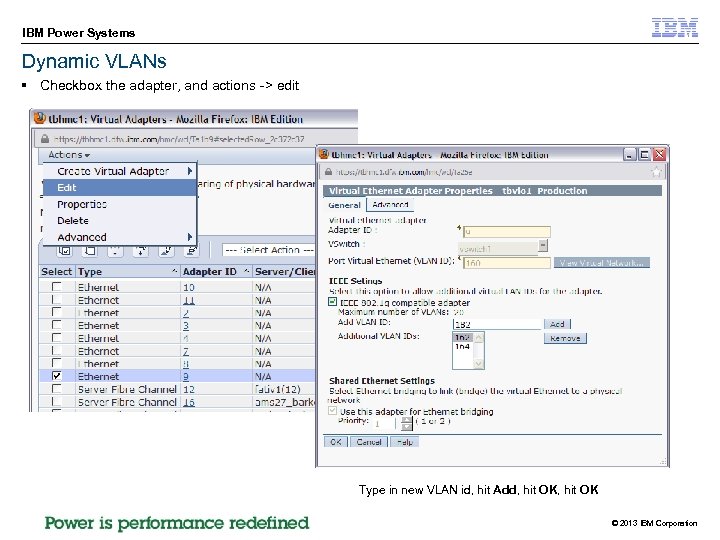The width and height of the screenshot is (720, 540).
Task: Click the Firefox icon in the properties window title bar
Action: (324, 154)
